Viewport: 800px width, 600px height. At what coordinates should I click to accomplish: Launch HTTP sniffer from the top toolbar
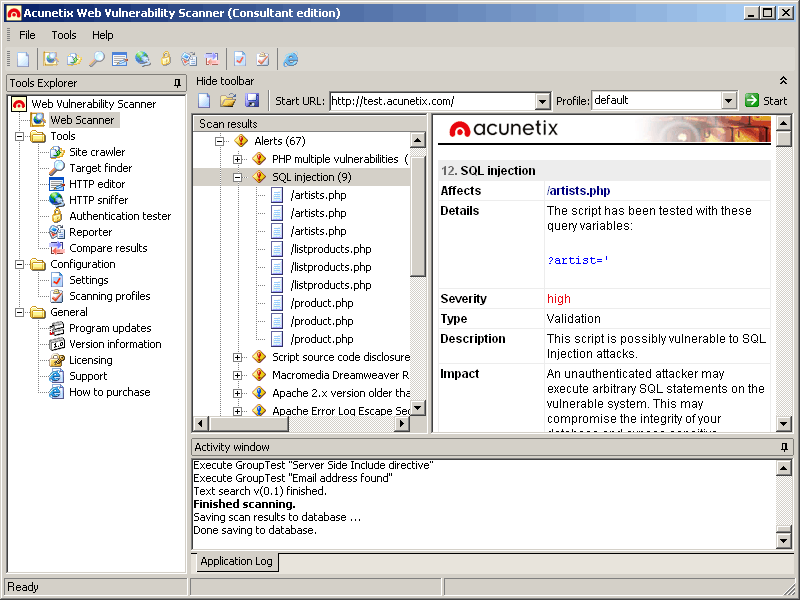[143, 59]
